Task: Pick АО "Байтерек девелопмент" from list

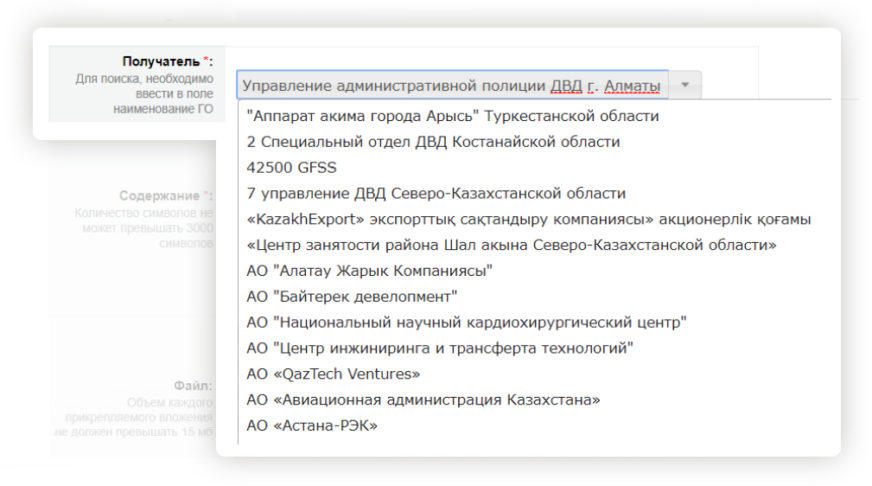Action: (351, 297)
